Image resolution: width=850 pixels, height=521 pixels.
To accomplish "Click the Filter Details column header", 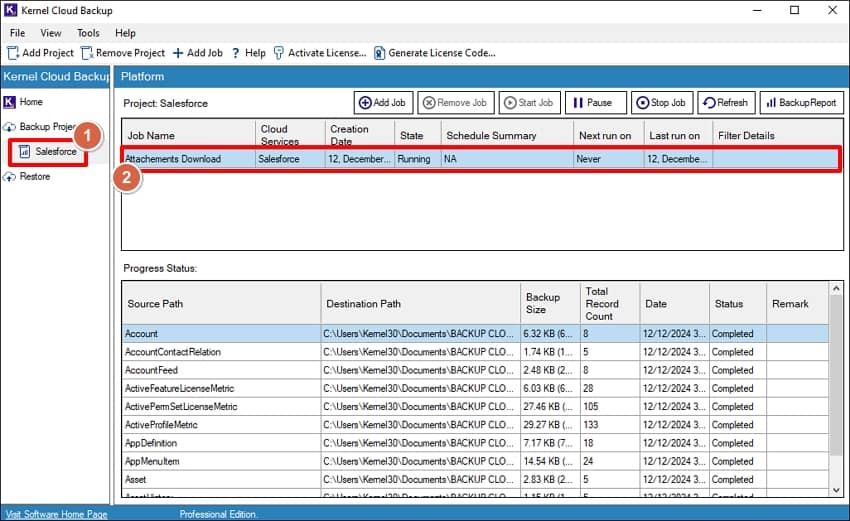I will [778, 136].
